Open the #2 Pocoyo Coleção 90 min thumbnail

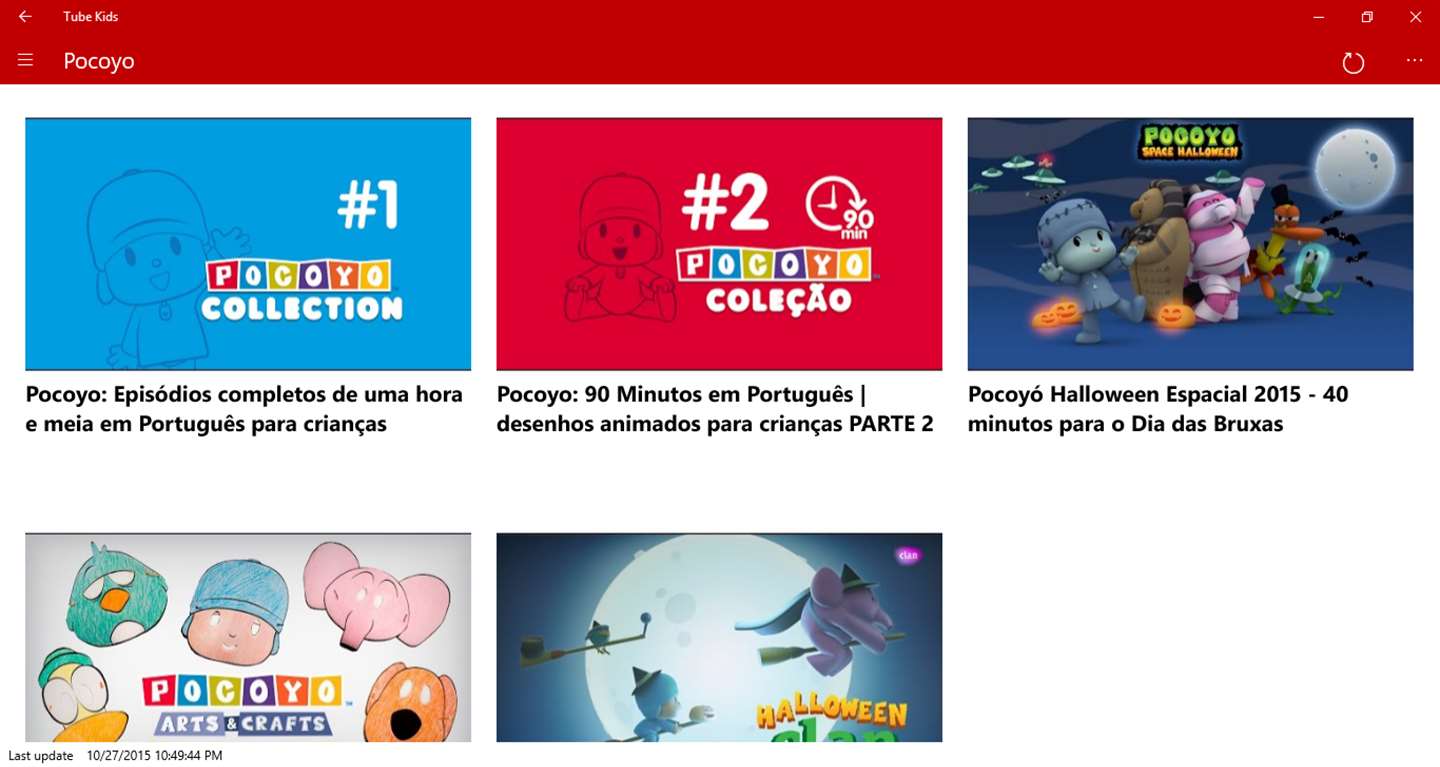point(719,244)
